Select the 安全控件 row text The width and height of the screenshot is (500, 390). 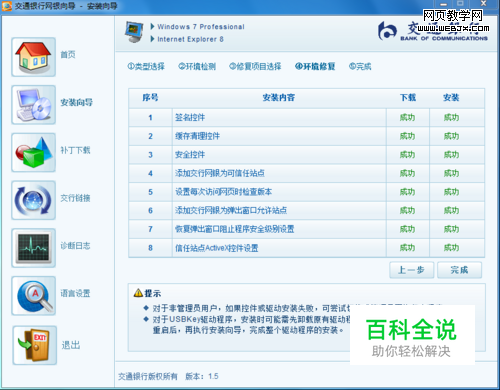point(190,155)
